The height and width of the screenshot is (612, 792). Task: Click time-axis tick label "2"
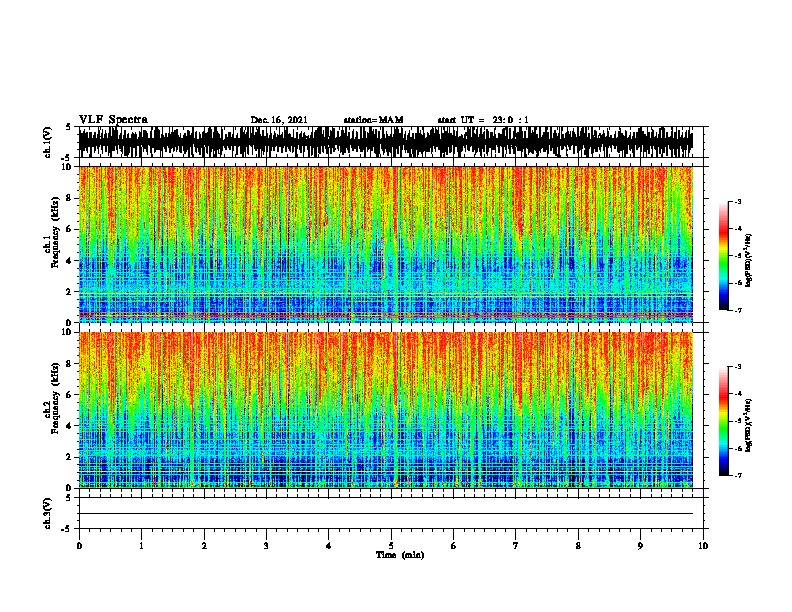(204, 546)
